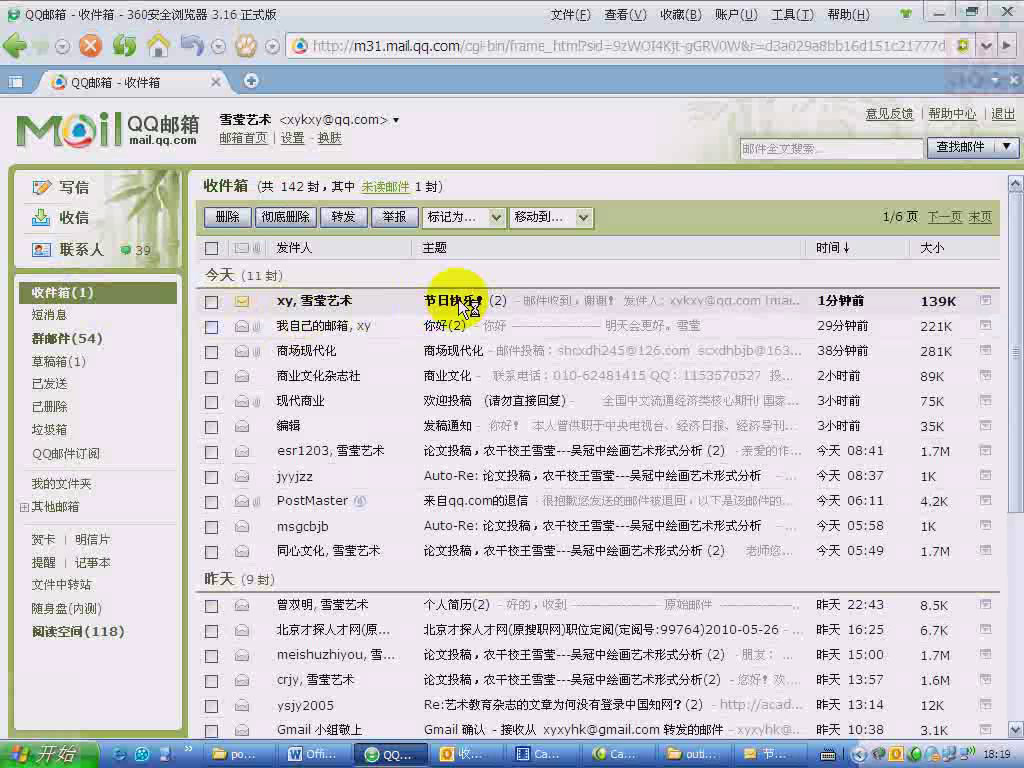Toggle the select-all mails checkbox

211,248
